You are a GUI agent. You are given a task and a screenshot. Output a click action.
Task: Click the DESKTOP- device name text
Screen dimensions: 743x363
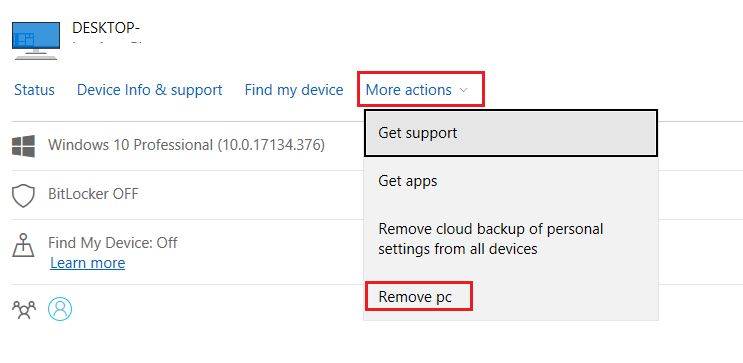[106, 28]
